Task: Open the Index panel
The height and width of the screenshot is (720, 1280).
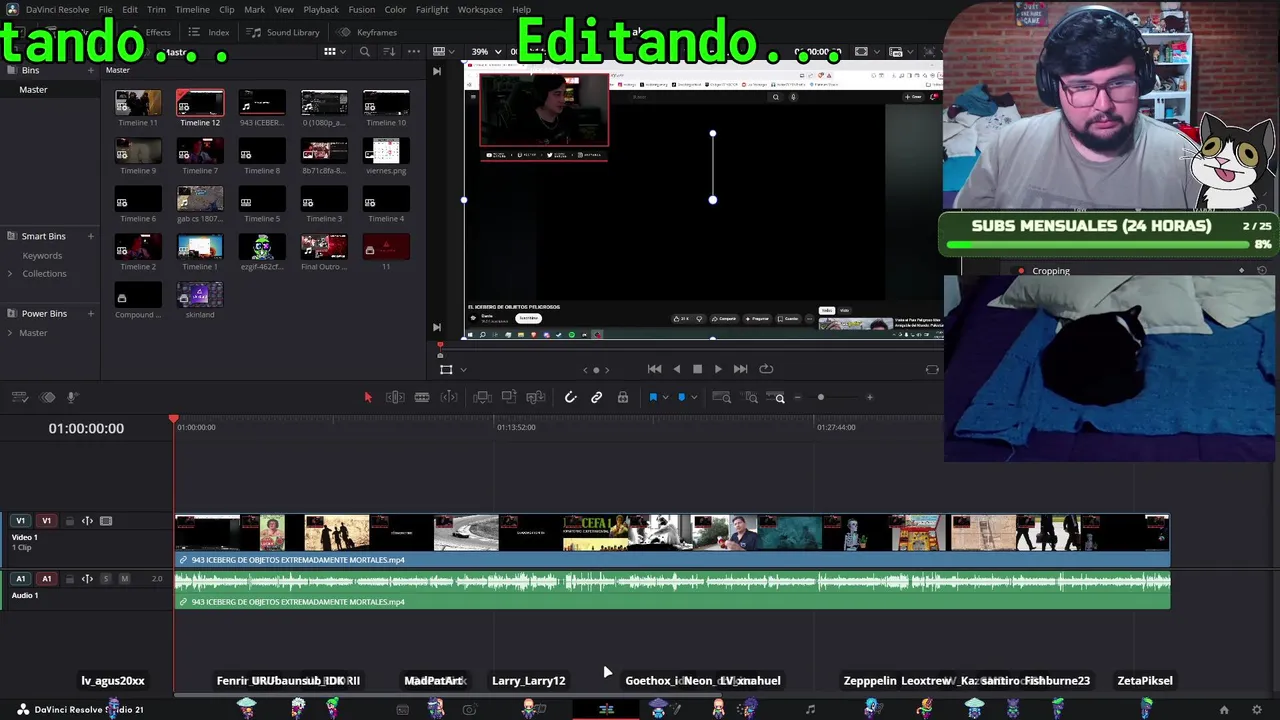Action: coord(208,32)
